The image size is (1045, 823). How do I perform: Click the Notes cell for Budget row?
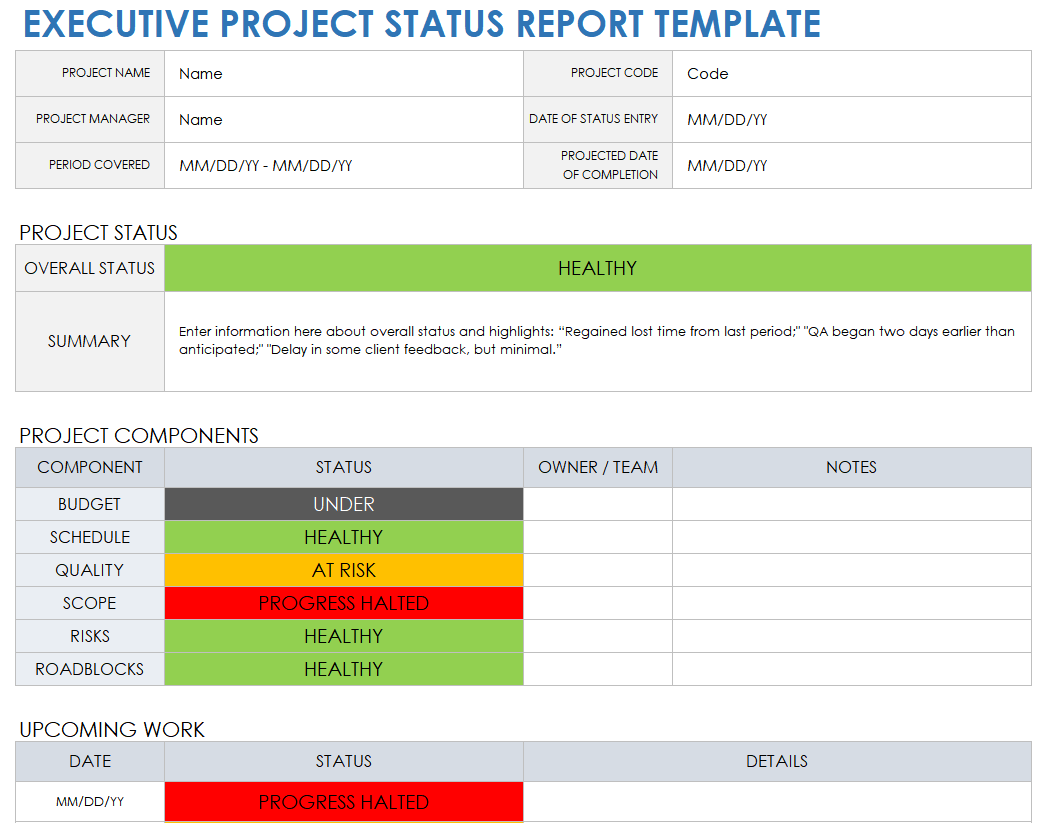pos(851,504)
